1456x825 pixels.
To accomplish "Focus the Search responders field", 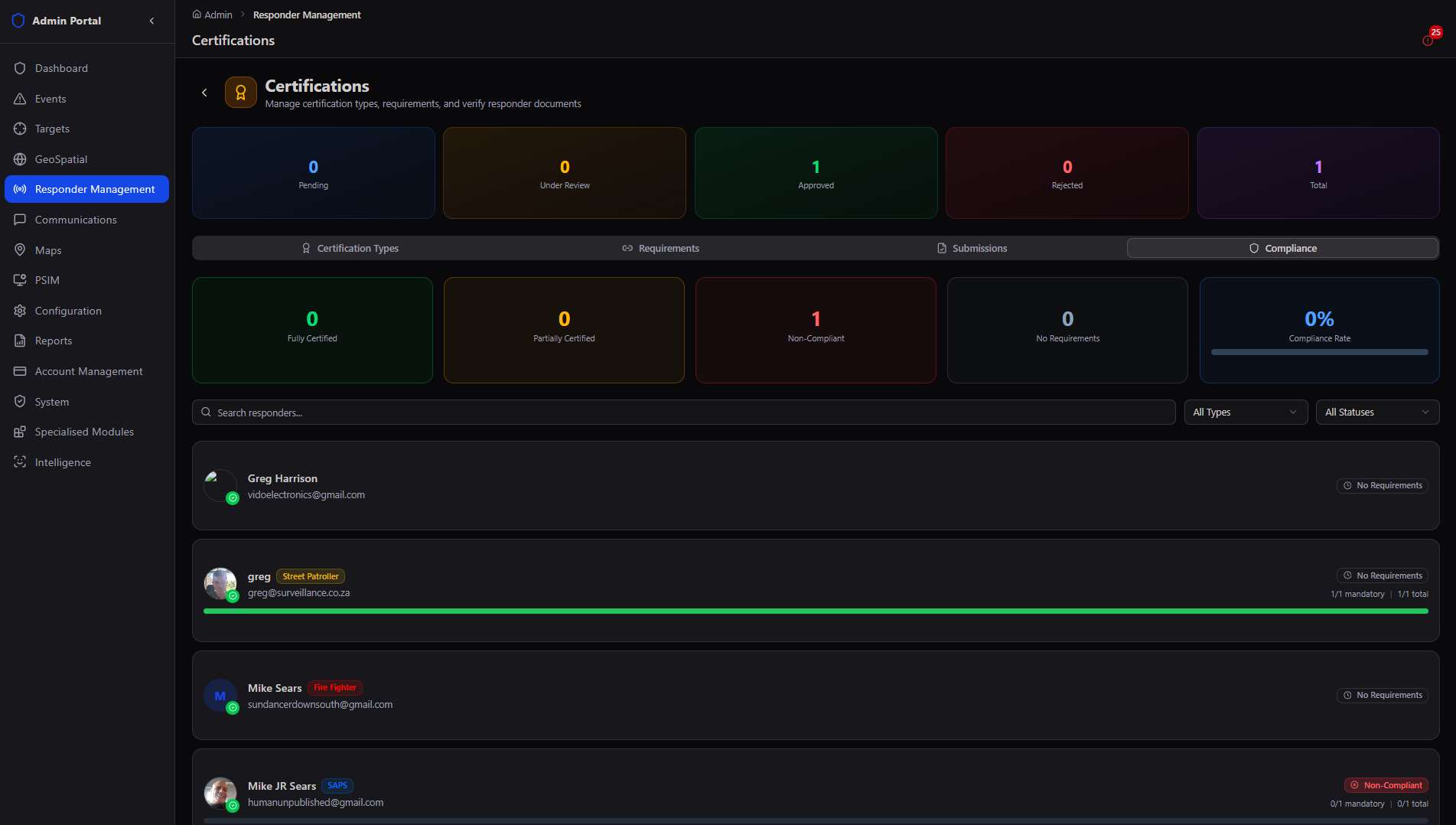I will coord(683,412).
